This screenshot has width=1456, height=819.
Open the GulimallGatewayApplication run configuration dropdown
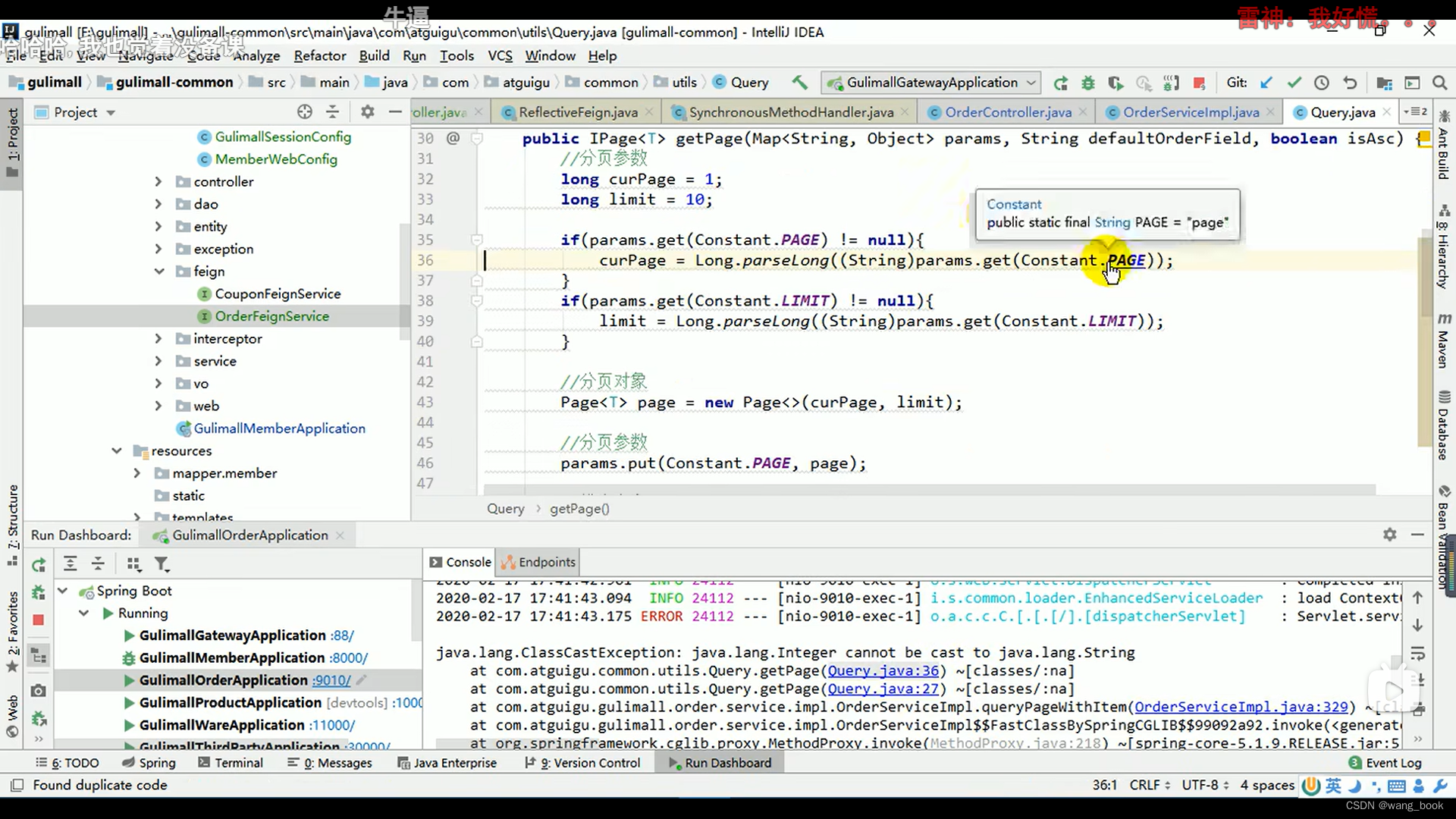pos(931,83)
